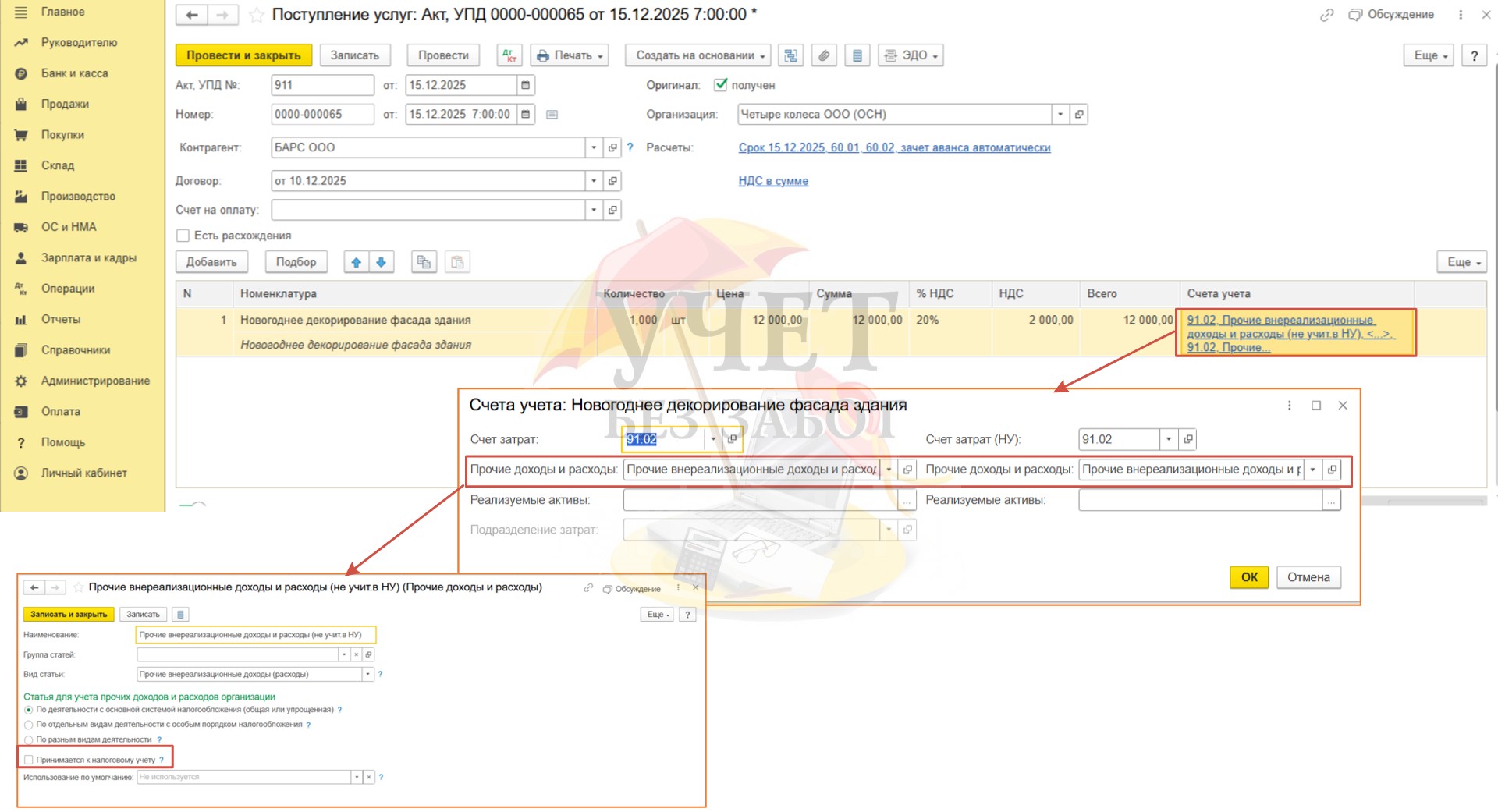Select По разным видам деятельности radio button
Screen dimensions: 1498x812
pyautogui.click(x=29, y=739)
